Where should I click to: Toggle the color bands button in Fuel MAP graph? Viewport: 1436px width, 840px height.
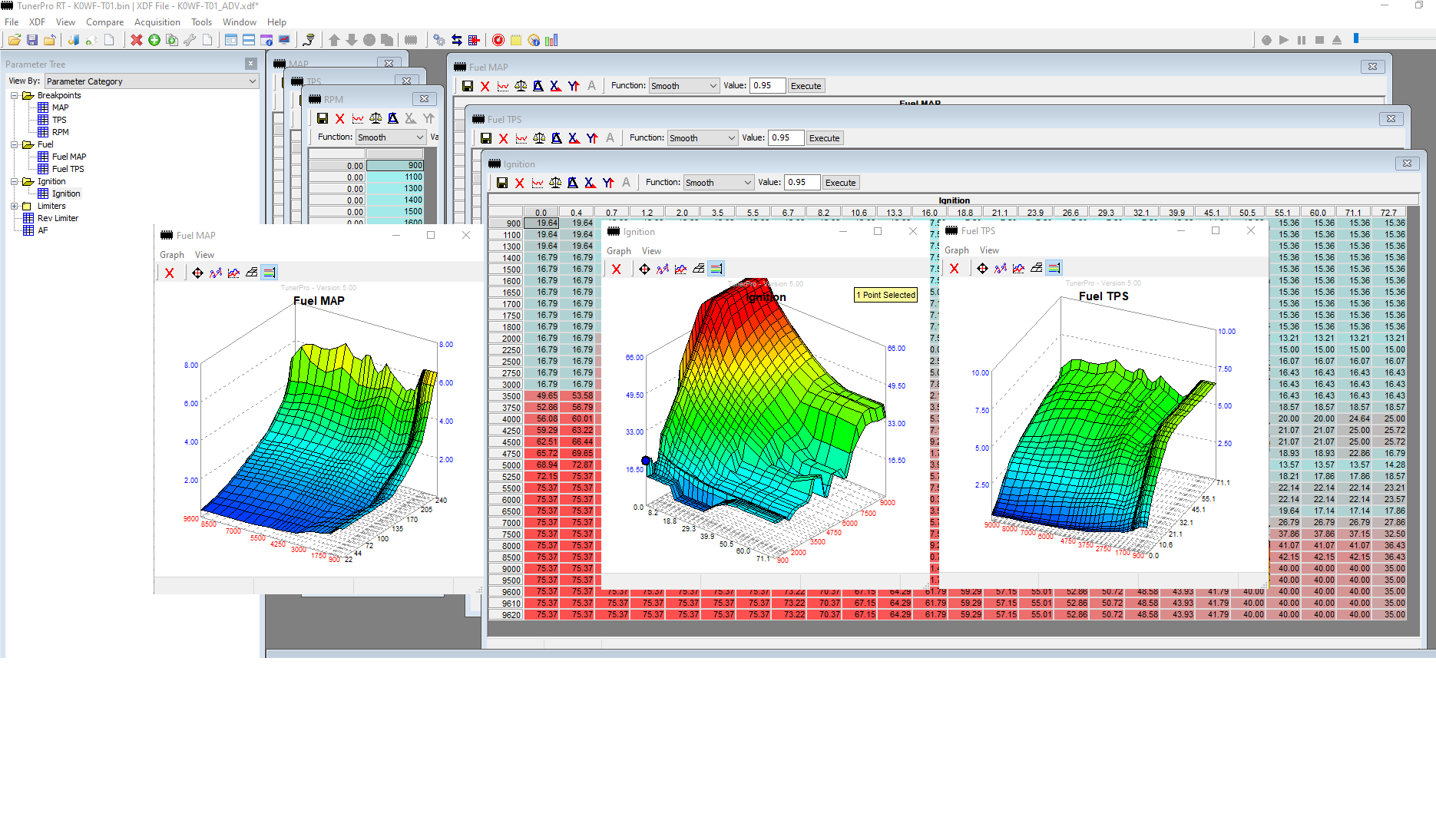[269, 273]
